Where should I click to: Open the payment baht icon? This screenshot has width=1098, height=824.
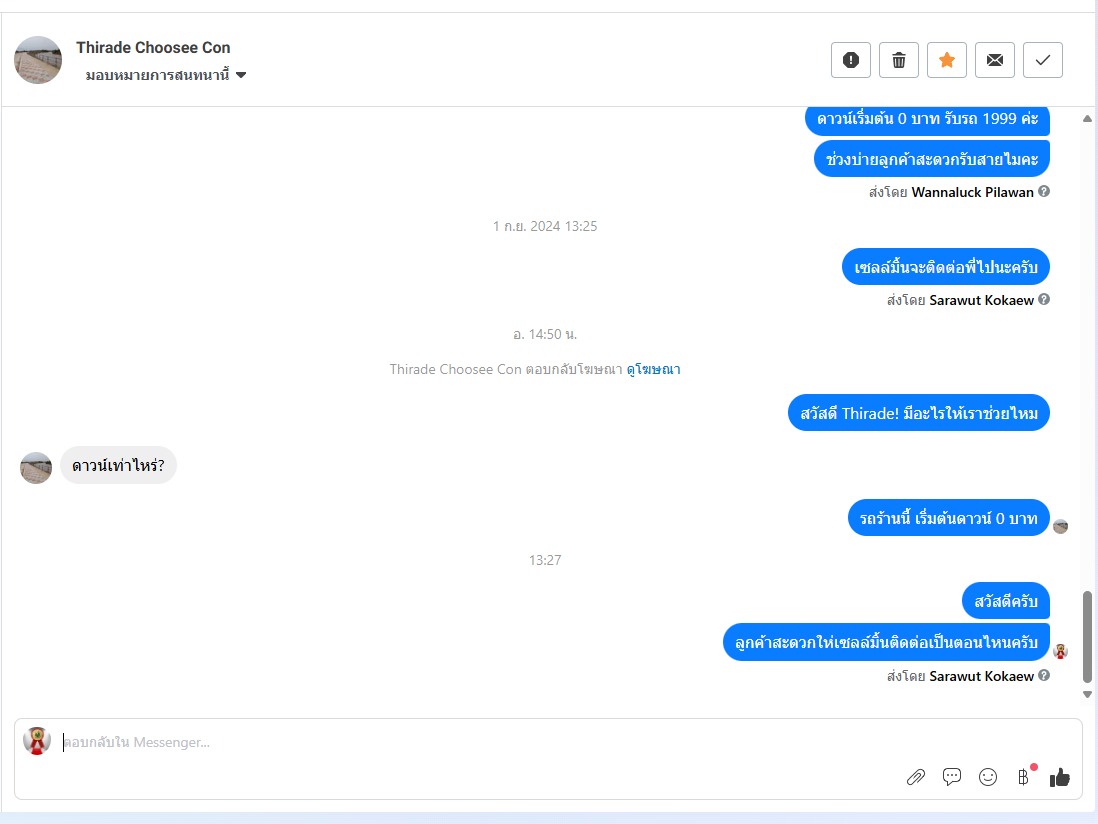[x=1023, y=777]
